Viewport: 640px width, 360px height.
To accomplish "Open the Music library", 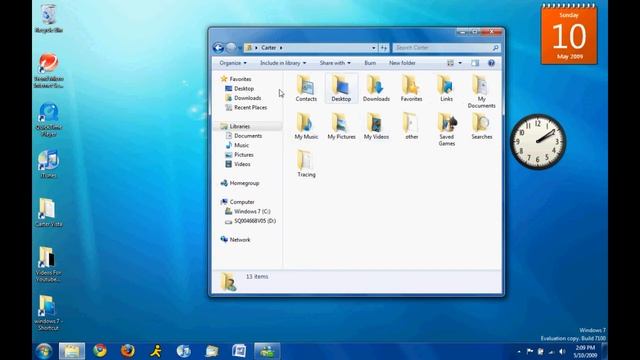I will click(241, 145).
